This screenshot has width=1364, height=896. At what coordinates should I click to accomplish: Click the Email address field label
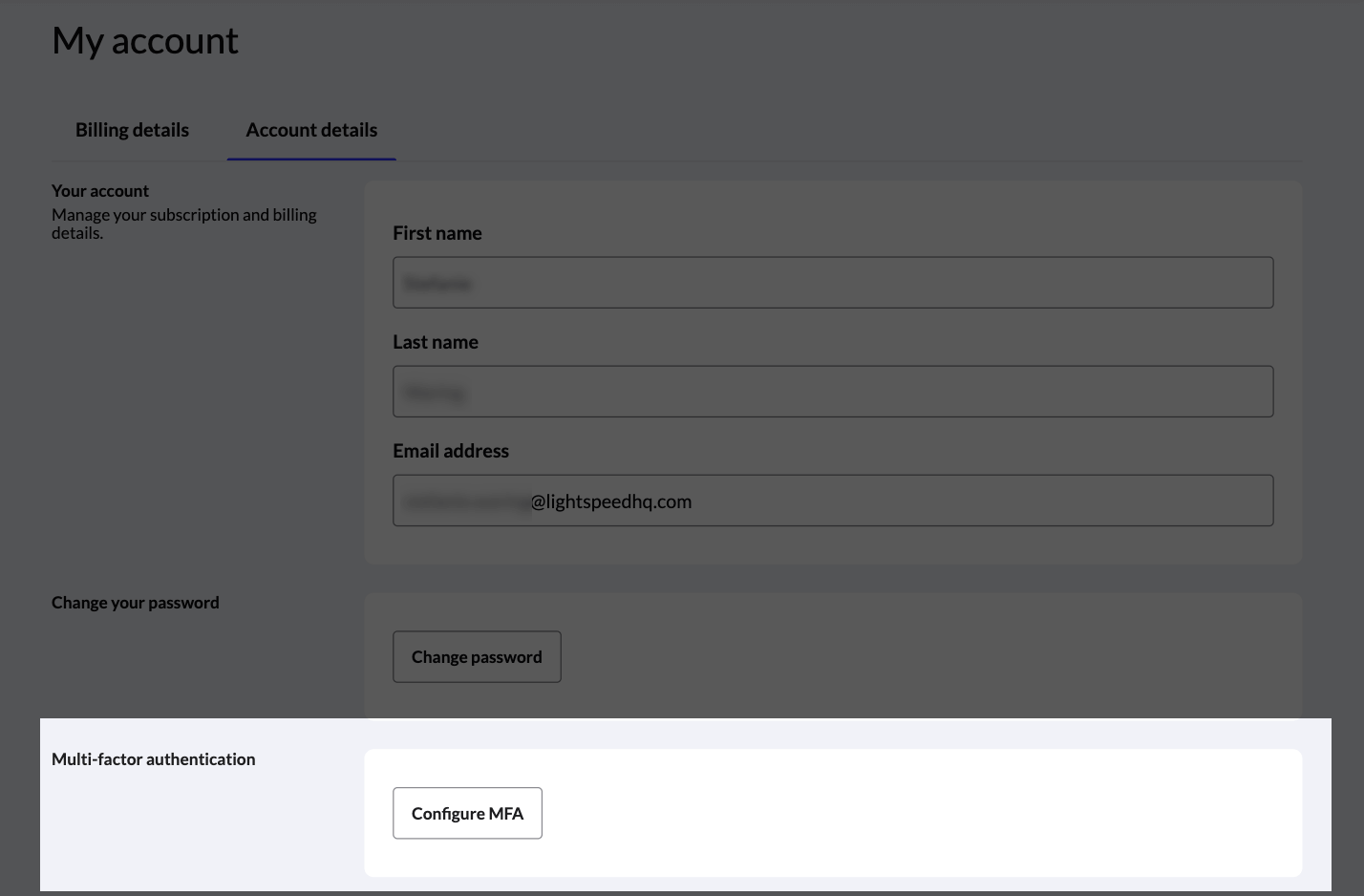451,450
